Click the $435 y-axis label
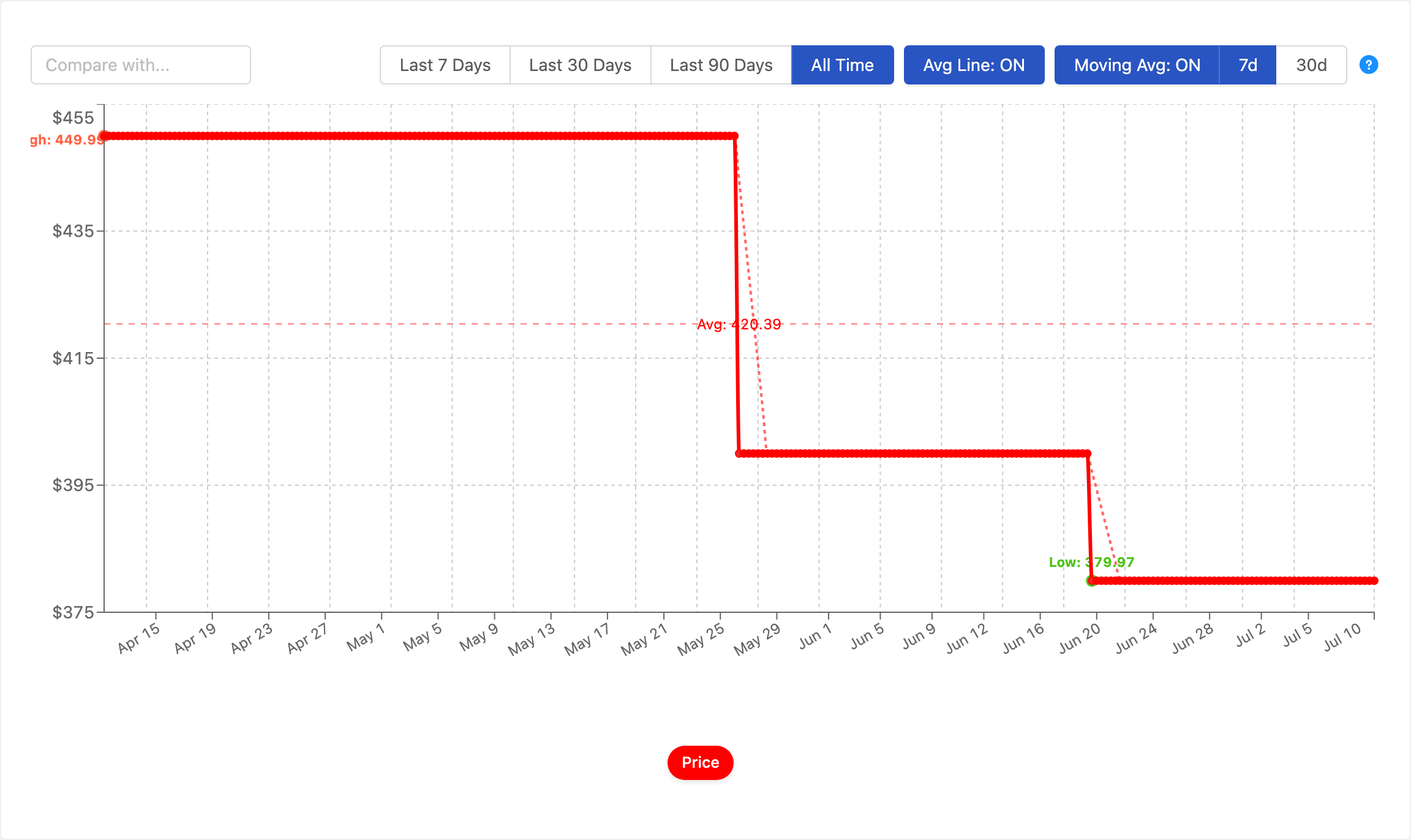The height and width of the screenshot is (840, 1411). (73, 231)
